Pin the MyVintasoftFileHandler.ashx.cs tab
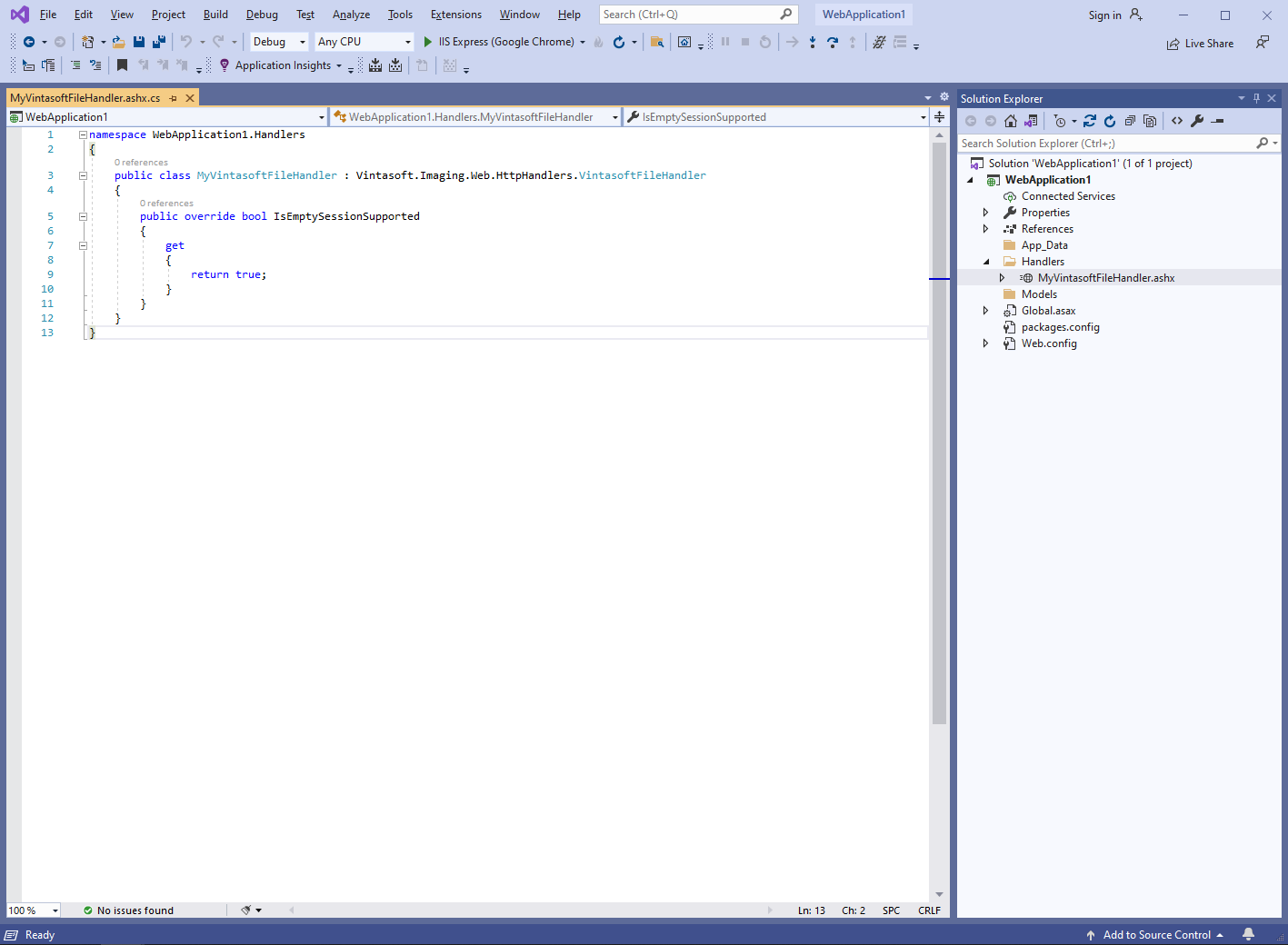 click(x=173, y=98)
